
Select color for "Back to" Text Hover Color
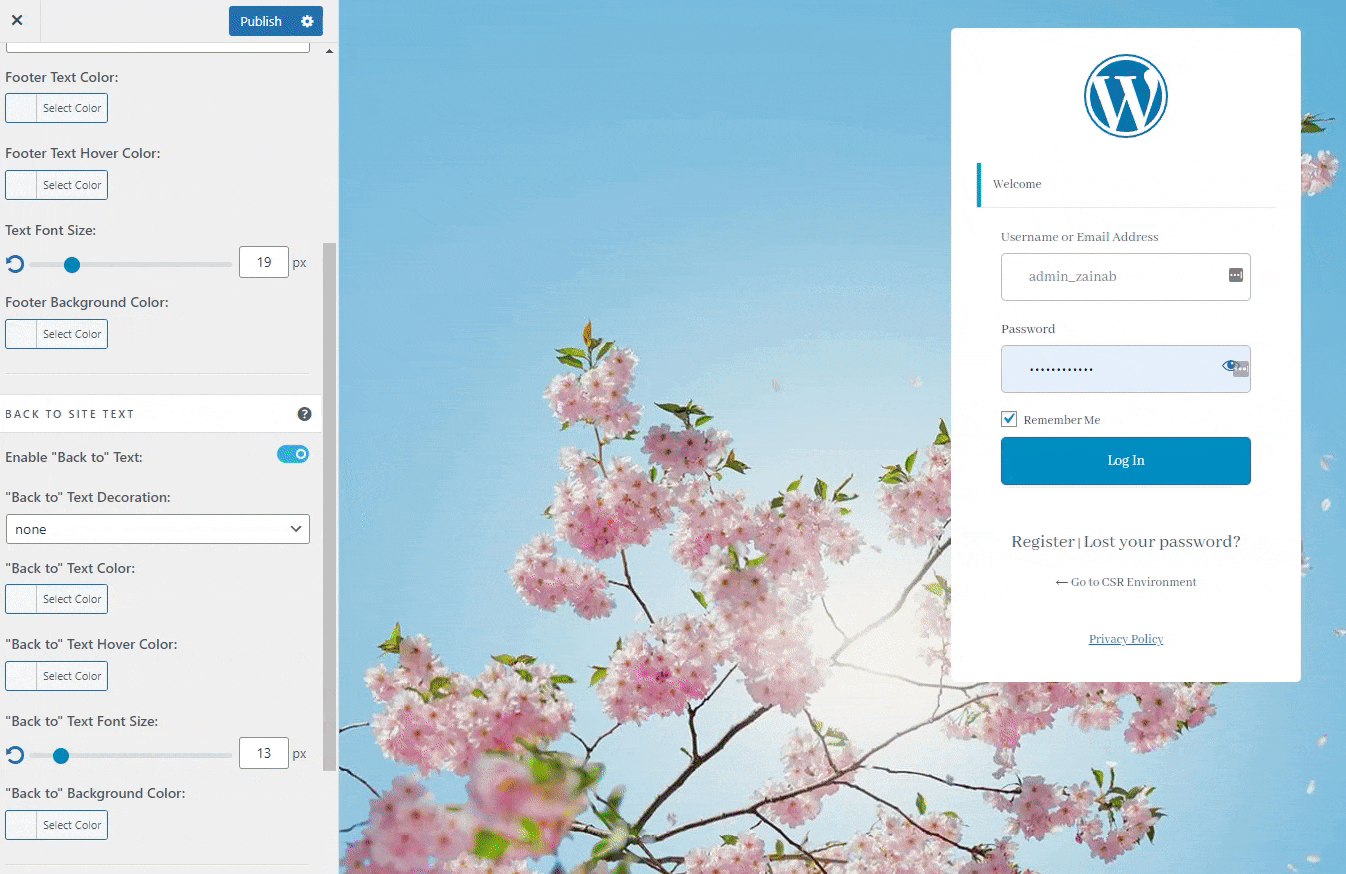[56, 676]
